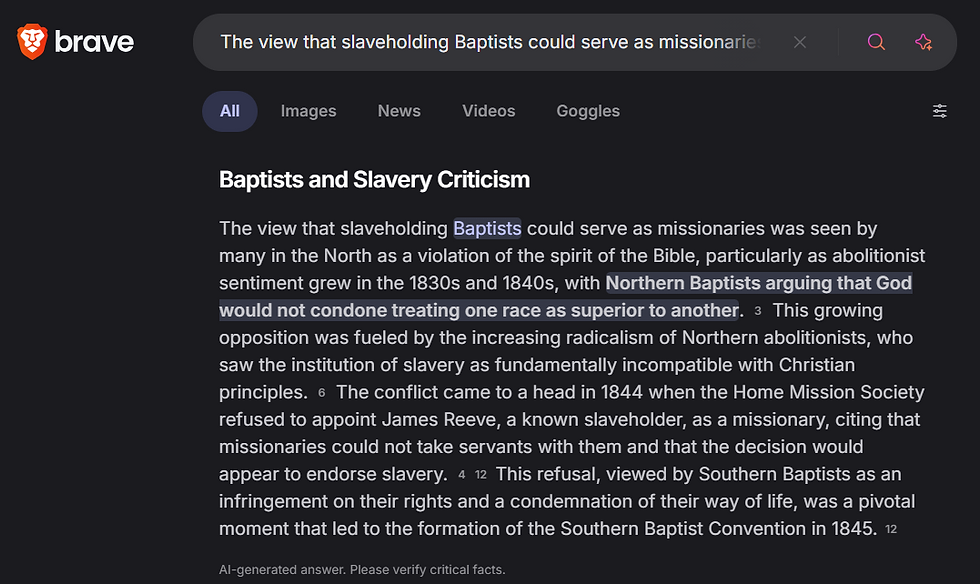Viewport: 980px width, 584px height.
Task: Open citation 12 after 'endorse slavery.'
Action: 481,475
